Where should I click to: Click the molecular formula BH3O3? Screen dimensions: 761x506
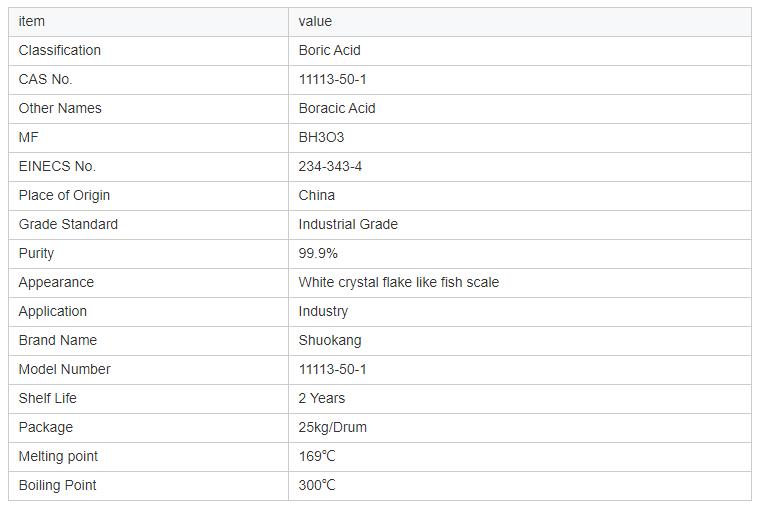click(x=321, y=137)
